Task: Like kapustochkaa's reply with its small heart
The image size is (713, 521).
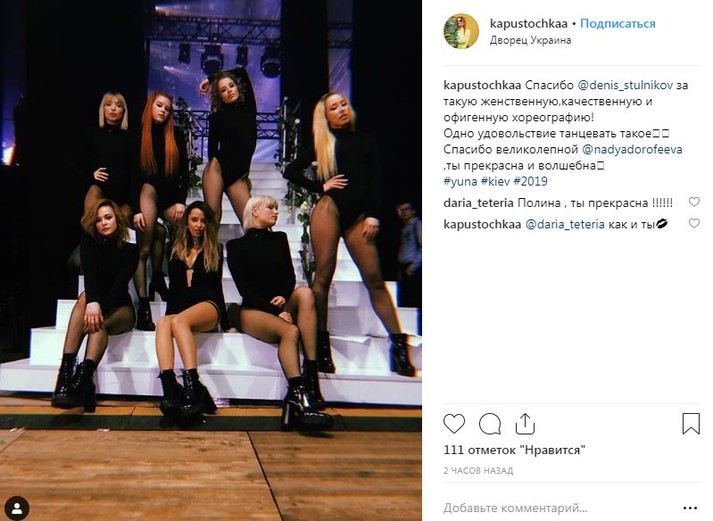Action: pyautogui.click(x=694, y=224)
